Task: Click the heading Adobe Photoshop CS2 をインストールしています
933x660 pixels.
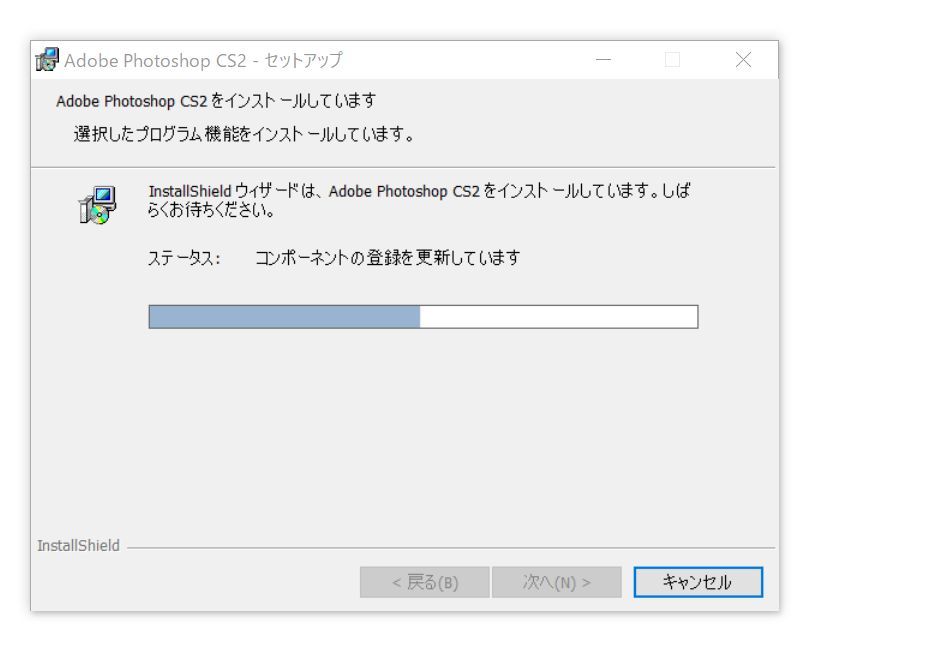Action: point(216,101)
